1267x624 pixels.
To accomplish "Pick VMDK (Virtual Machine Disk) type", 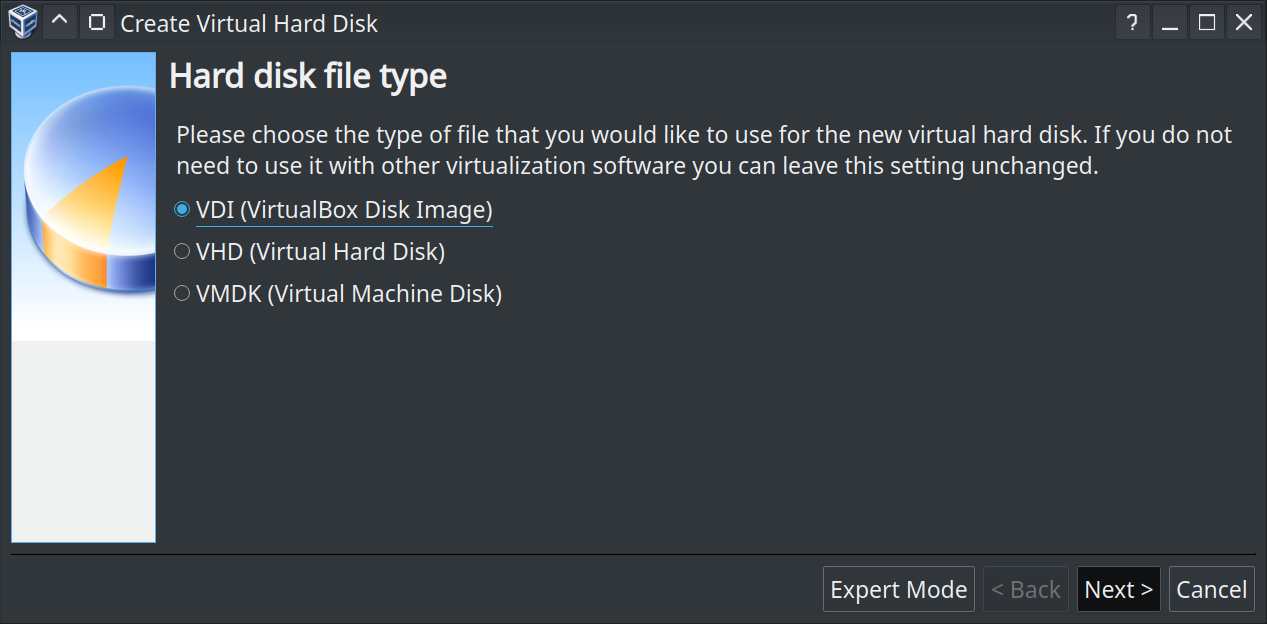I will tap(182, 294).
